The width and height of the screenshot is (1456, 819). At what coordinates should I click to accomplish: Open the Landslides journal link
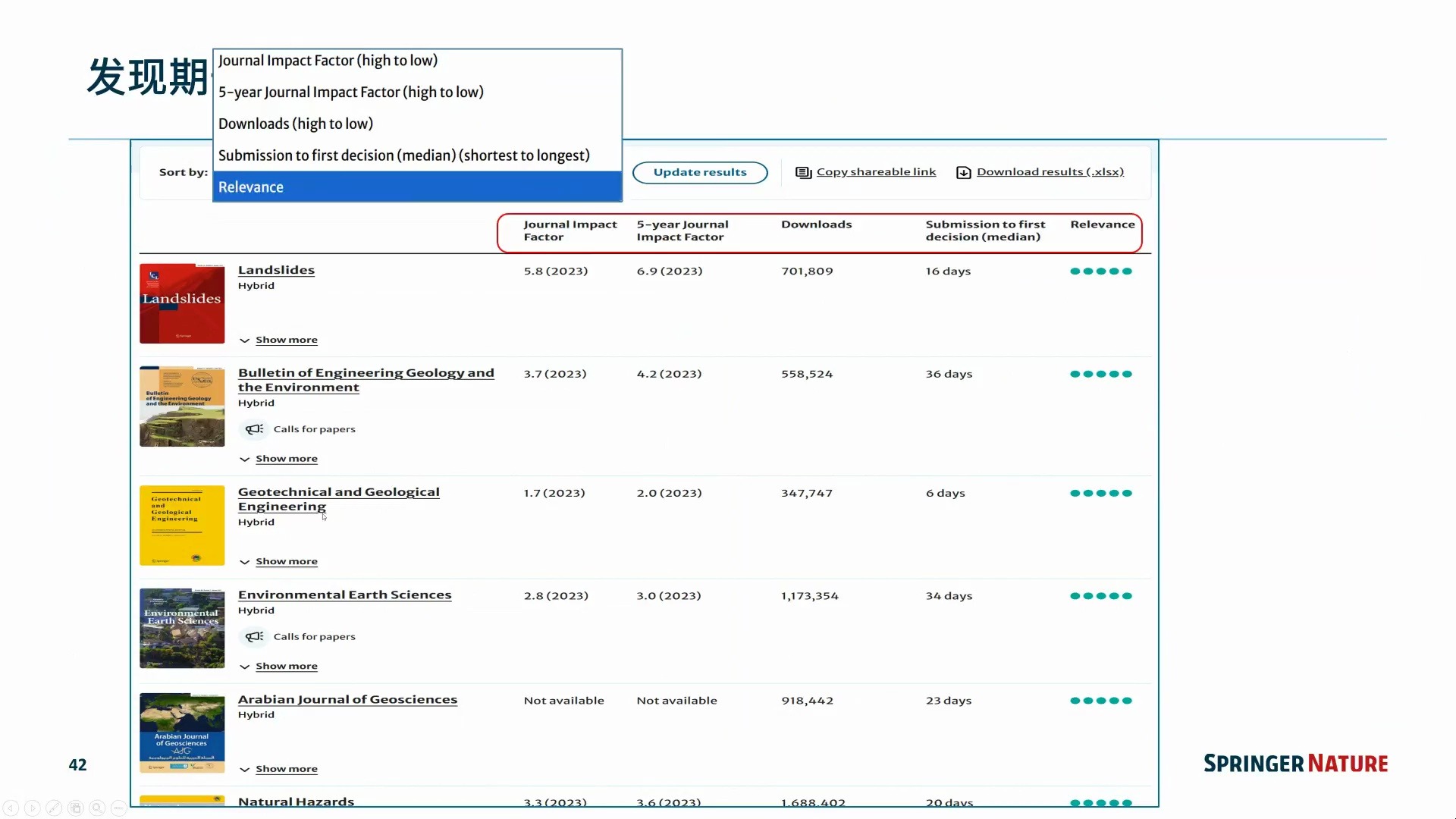276,270
